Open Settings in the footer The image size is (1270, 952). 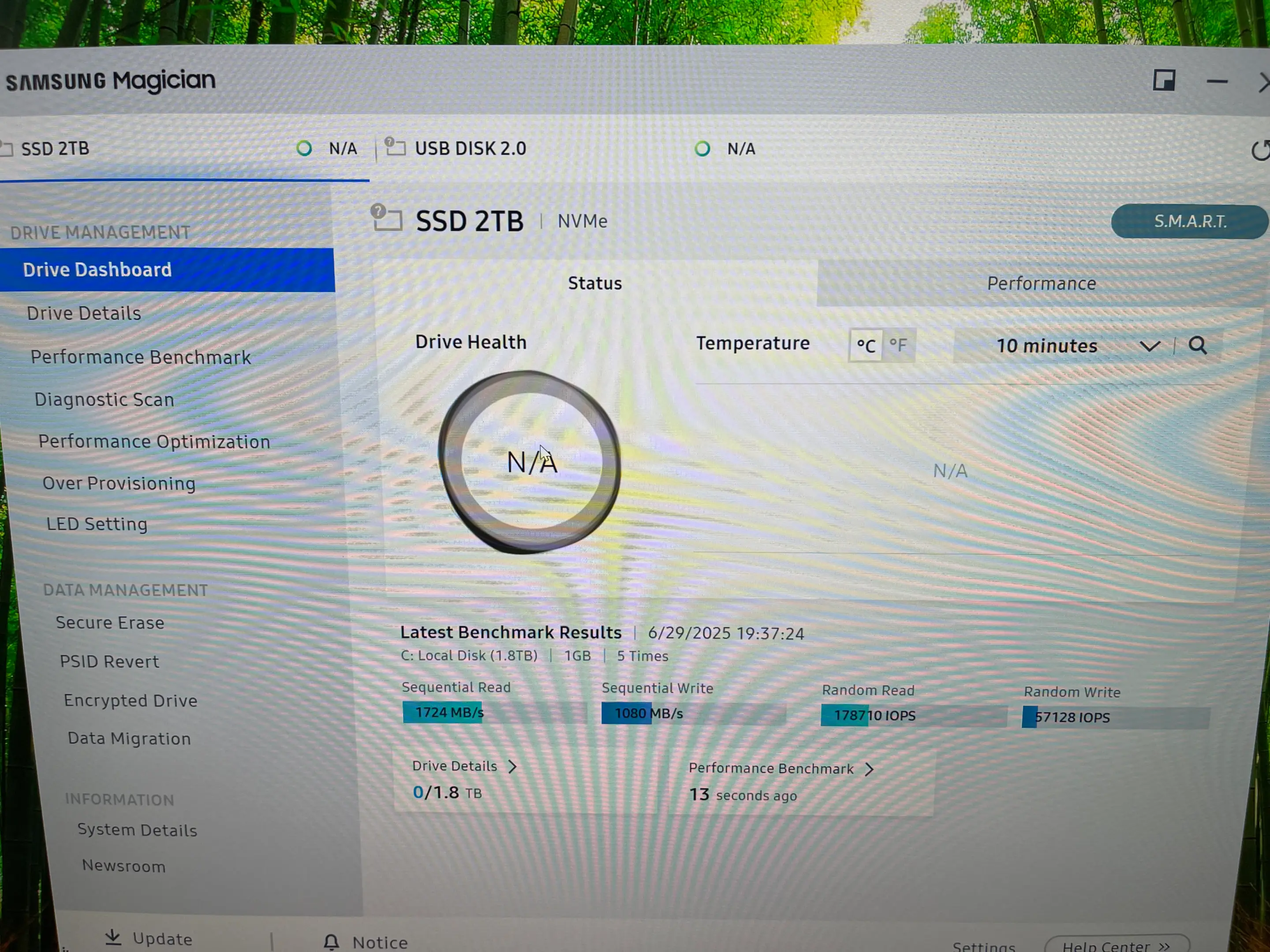(x=984, y=946)
